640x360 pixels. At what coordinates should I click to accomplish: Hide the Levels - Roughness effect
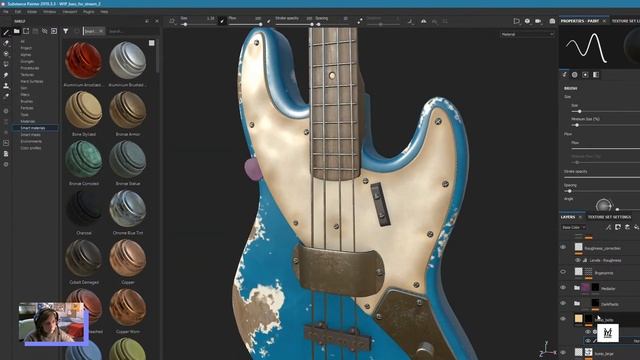pos(578,260)
